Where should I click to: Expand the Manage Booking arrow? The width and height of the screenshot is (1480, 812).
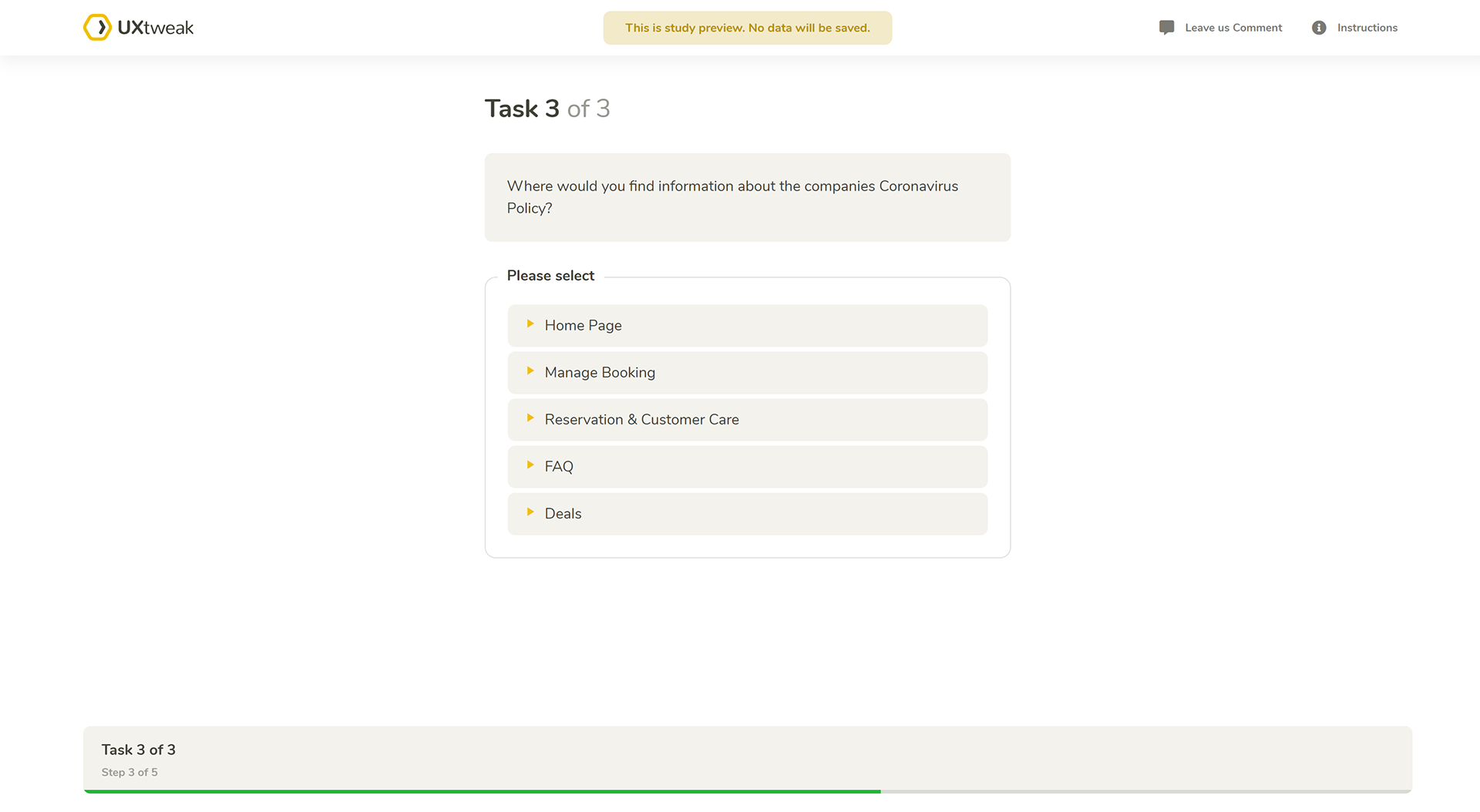pyautogui.click(x=530, y=371)
